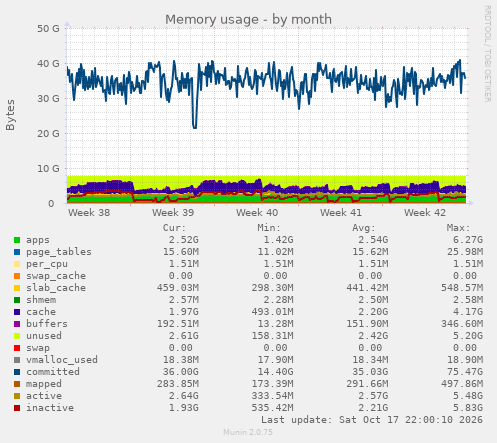Screen dimensions: 497x443
Task: Click the lime unused legend swatch
Action: click(x=17, y=336)
